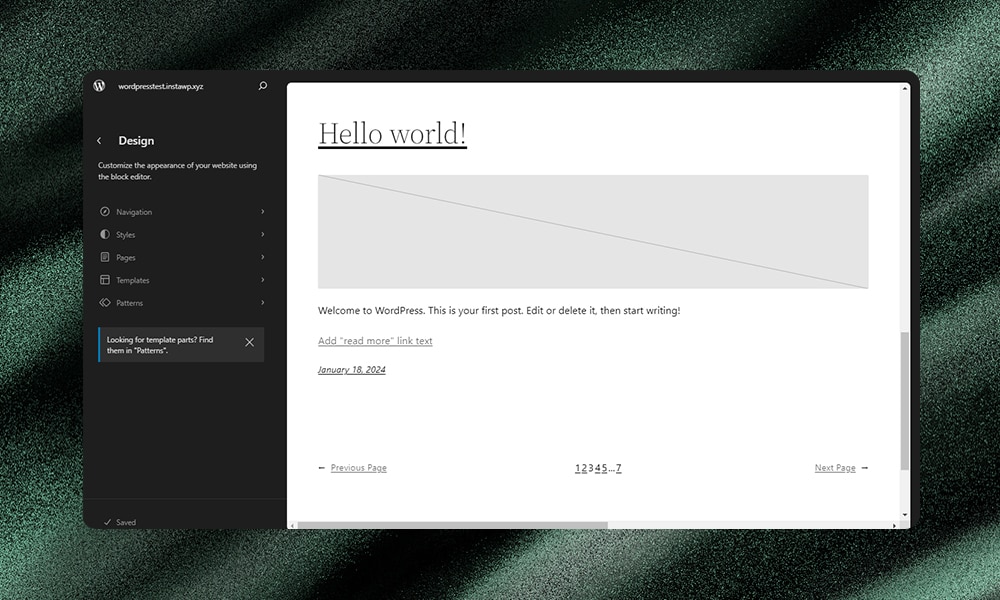This screenshot has height=600, width=1000.
Task: Open the Hello world! post link
Action: pyautogui.click(x=392, y=133)
